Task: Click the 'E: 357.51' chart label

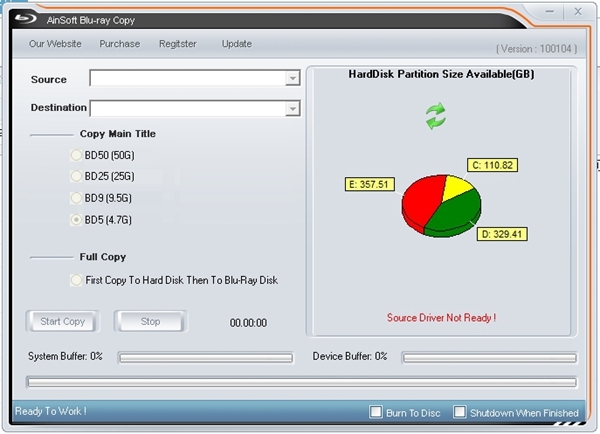Action: (x=369, y=184)
